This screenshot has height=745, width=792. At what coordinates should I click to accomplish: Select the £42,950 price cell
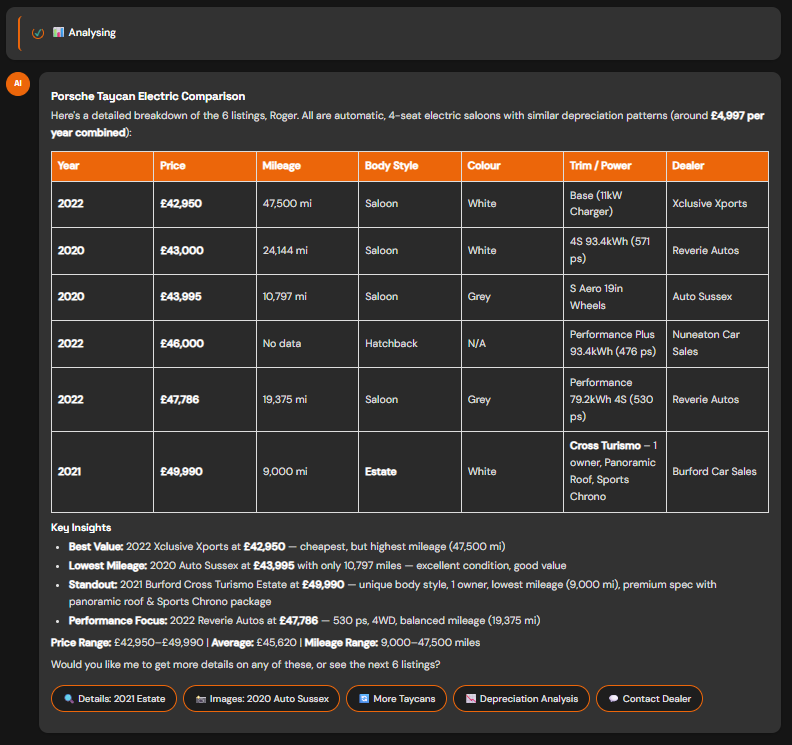click(205, 204)
